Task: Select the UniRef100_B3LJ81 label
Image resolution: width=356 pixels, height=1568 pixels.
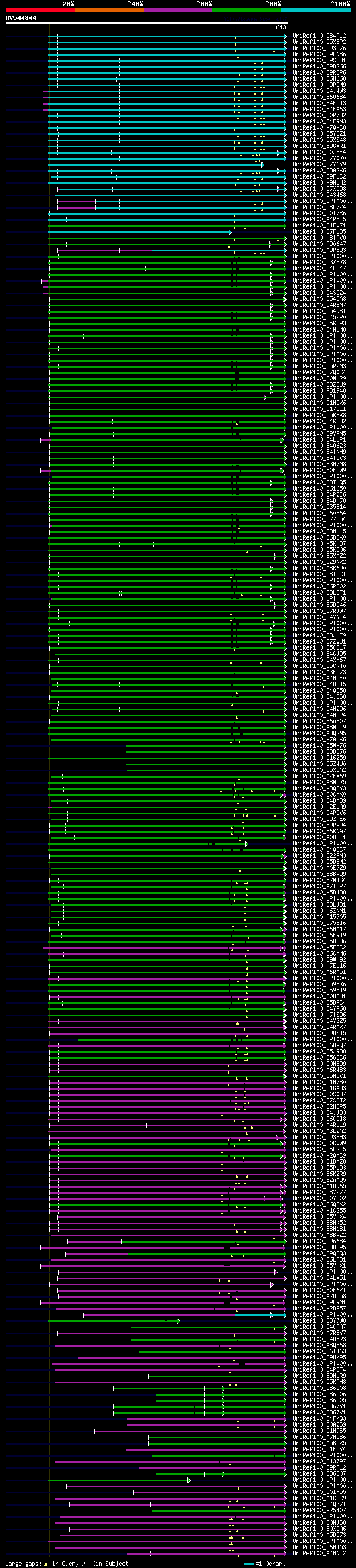Action: [319, 904]
